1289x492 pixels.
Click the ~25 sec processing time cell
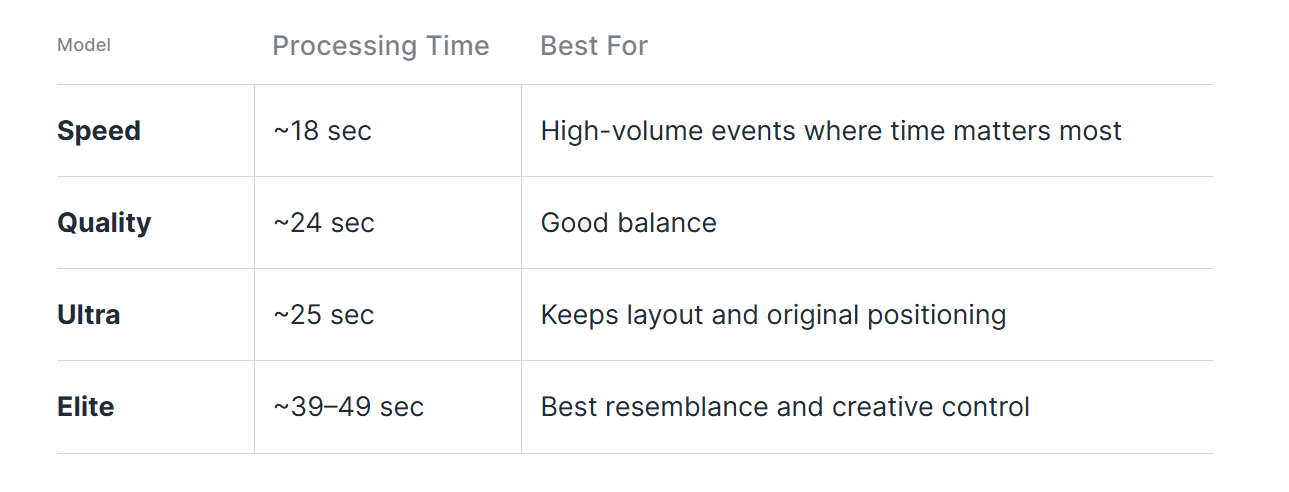click(x=324, y=315)
